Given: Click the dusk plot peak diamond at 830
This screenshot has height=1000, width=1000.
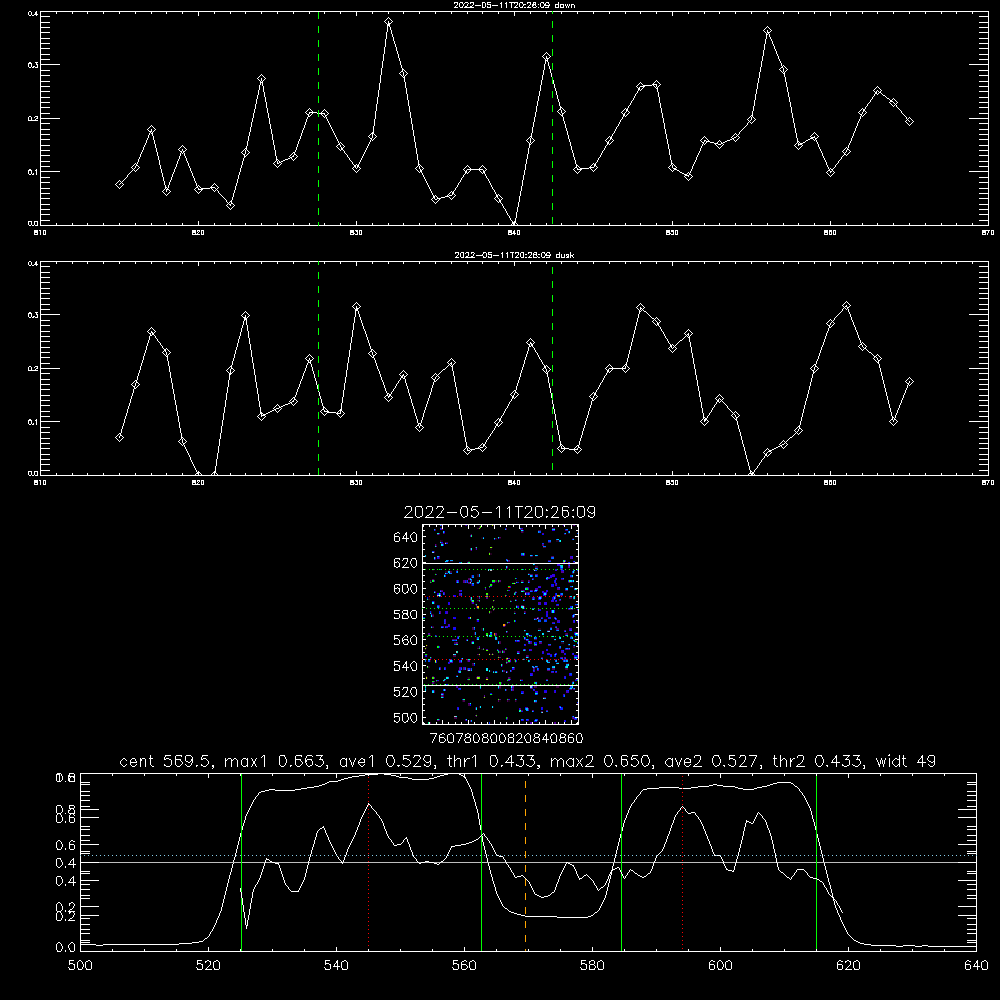Looking at the screenshot, I should 357,307.
